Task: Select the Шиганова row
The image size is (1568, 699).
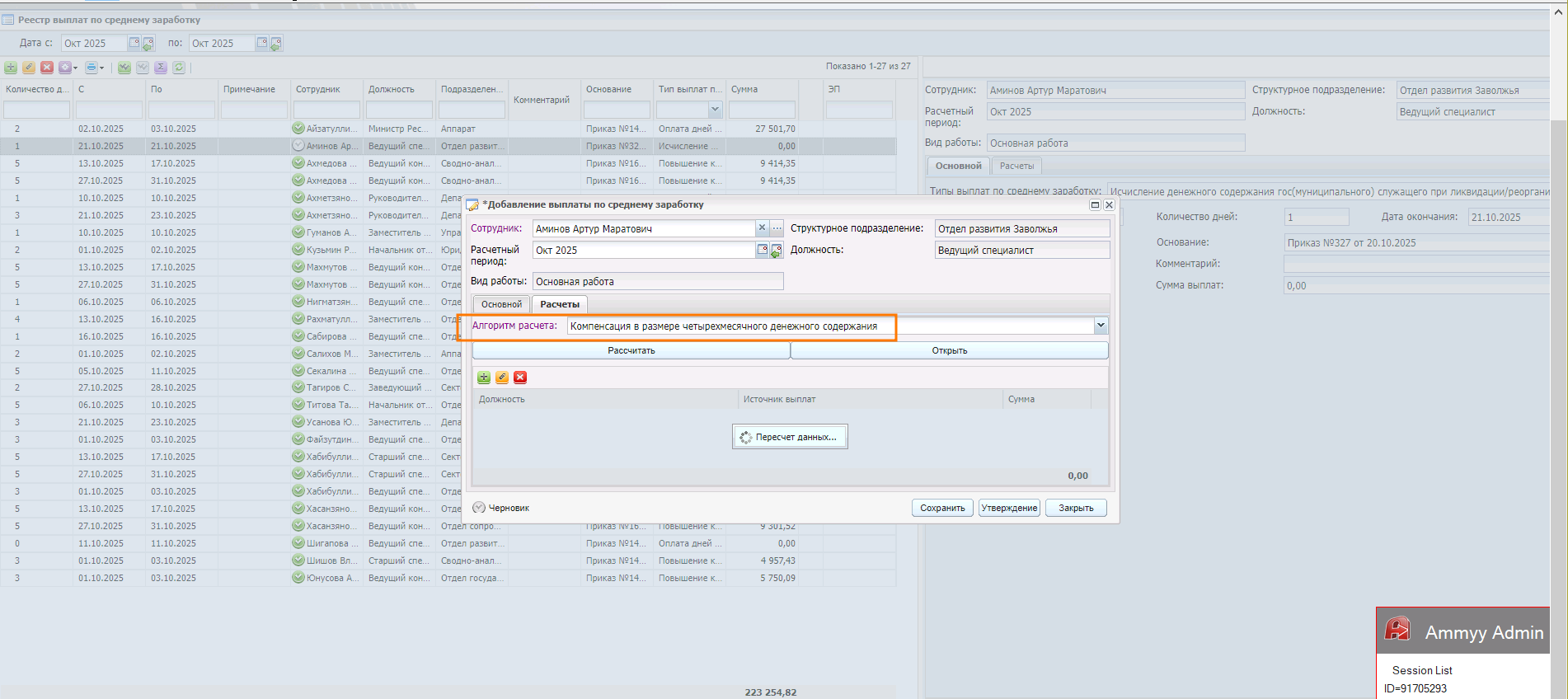Action: [x=448, y=543]
